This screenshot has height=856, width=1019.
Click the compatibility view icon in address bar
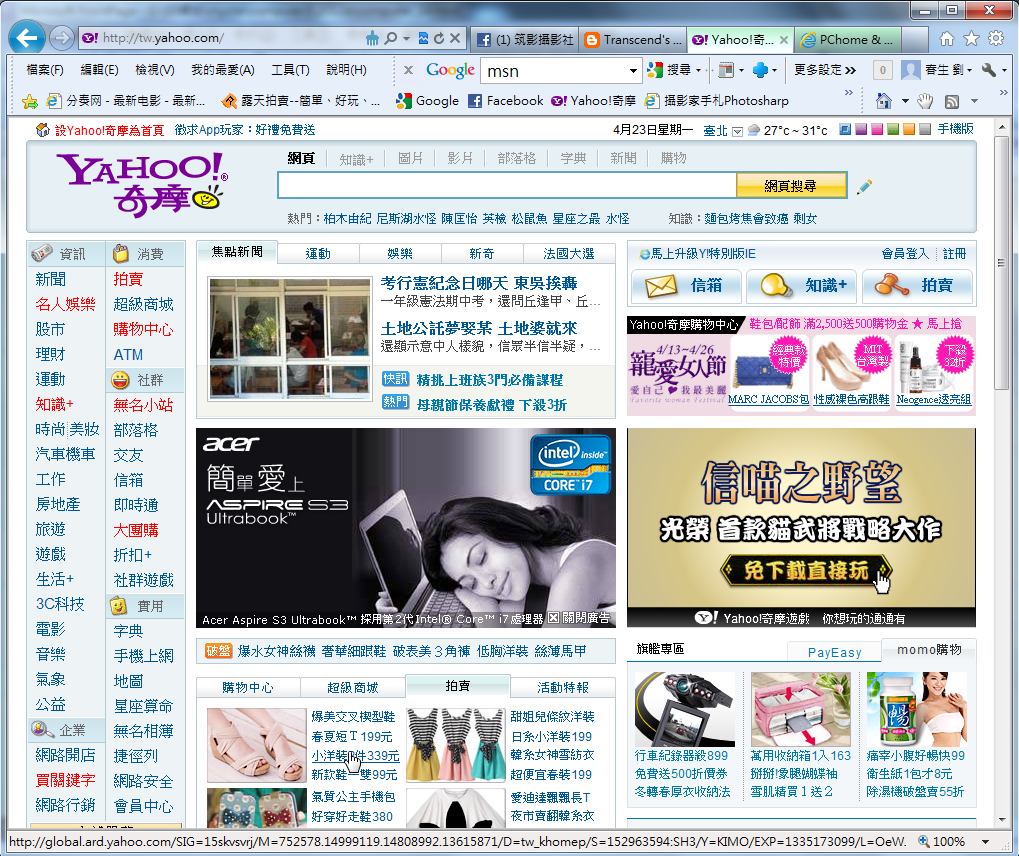pos(423,38)
